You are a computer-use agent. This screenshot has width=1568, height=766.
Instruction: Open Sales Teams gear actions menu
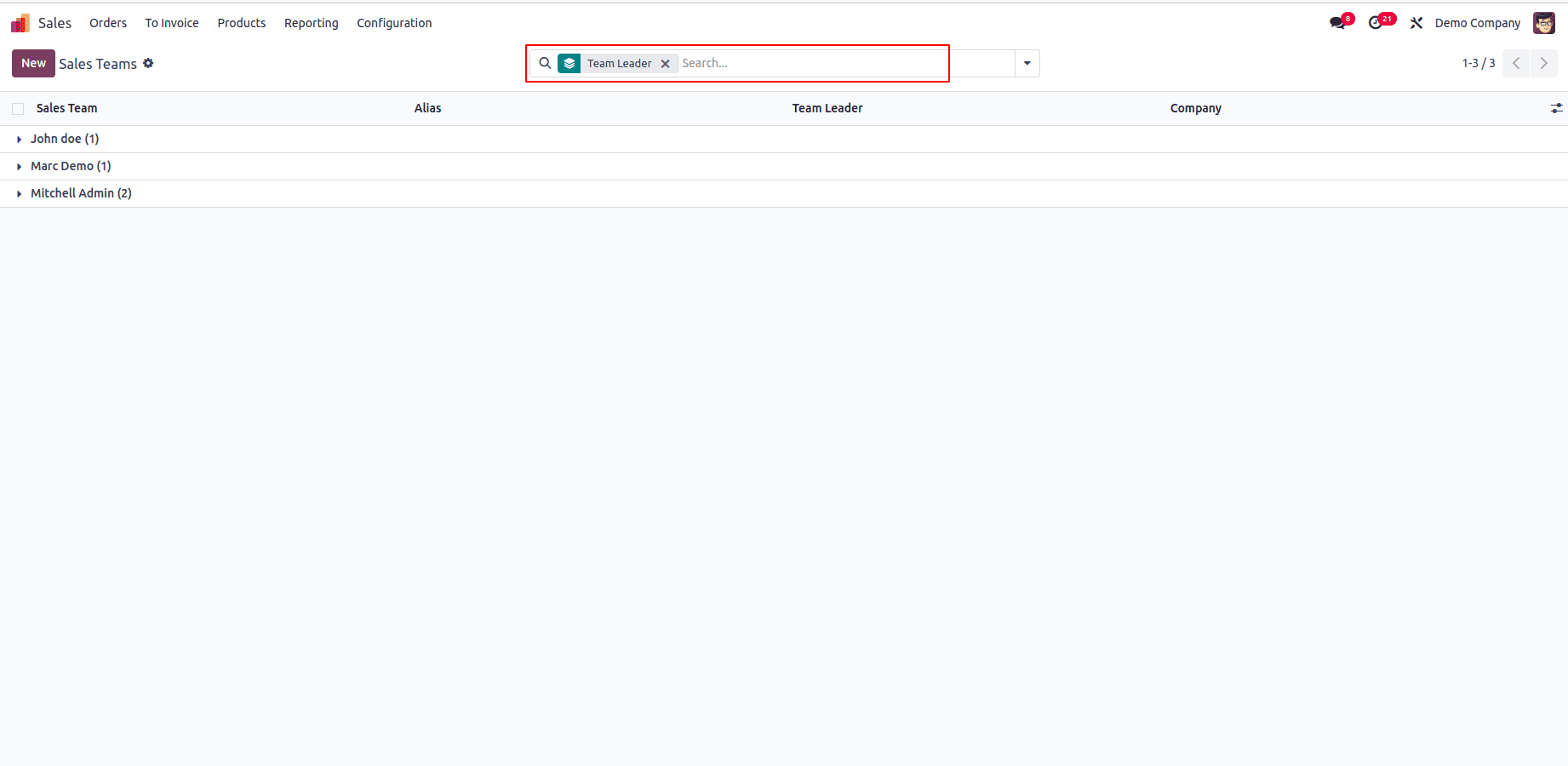148,63
